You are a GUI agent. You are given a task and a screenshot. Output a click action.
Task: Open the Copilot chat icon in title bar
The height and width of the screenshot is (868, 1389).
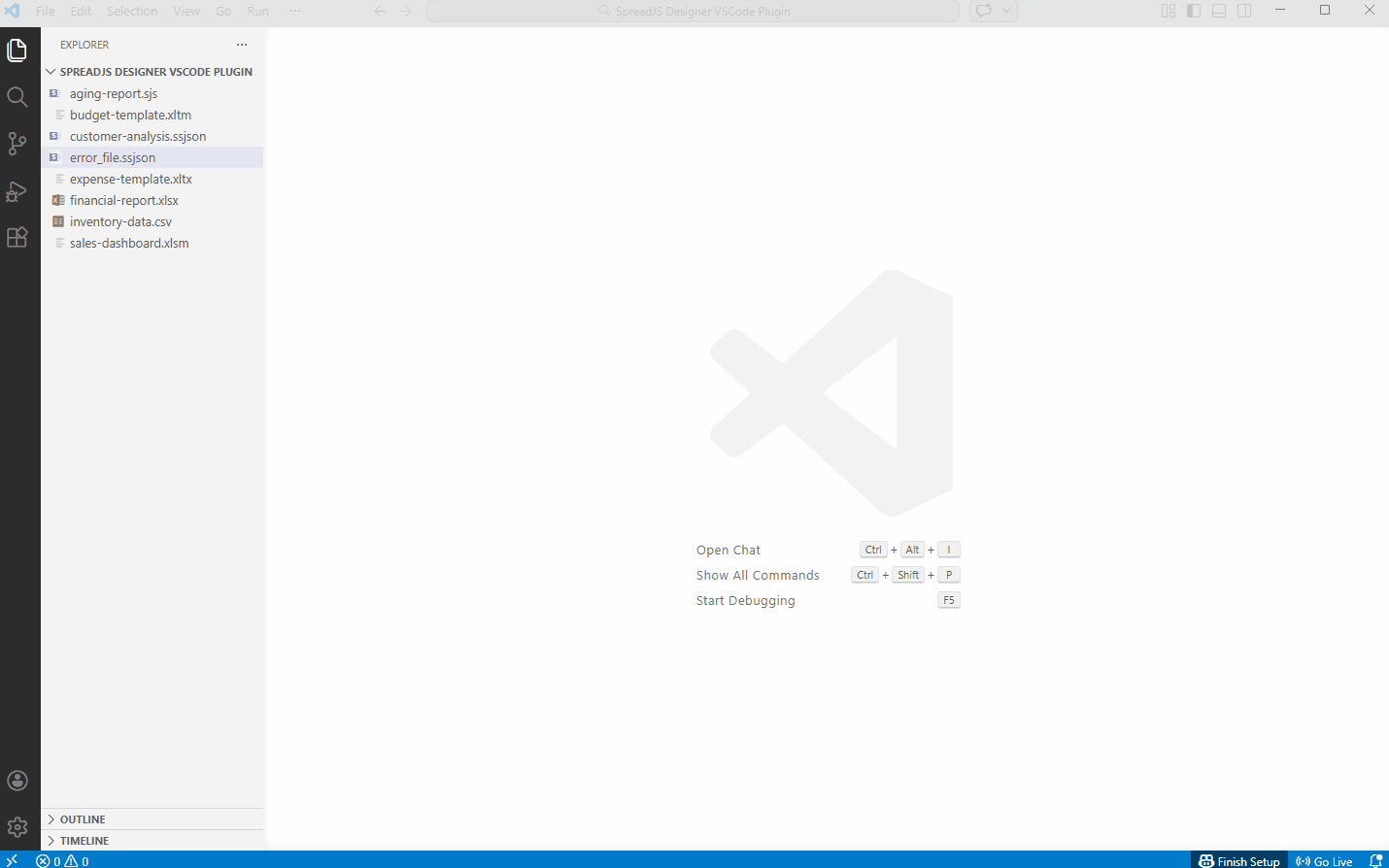[984, 12]
